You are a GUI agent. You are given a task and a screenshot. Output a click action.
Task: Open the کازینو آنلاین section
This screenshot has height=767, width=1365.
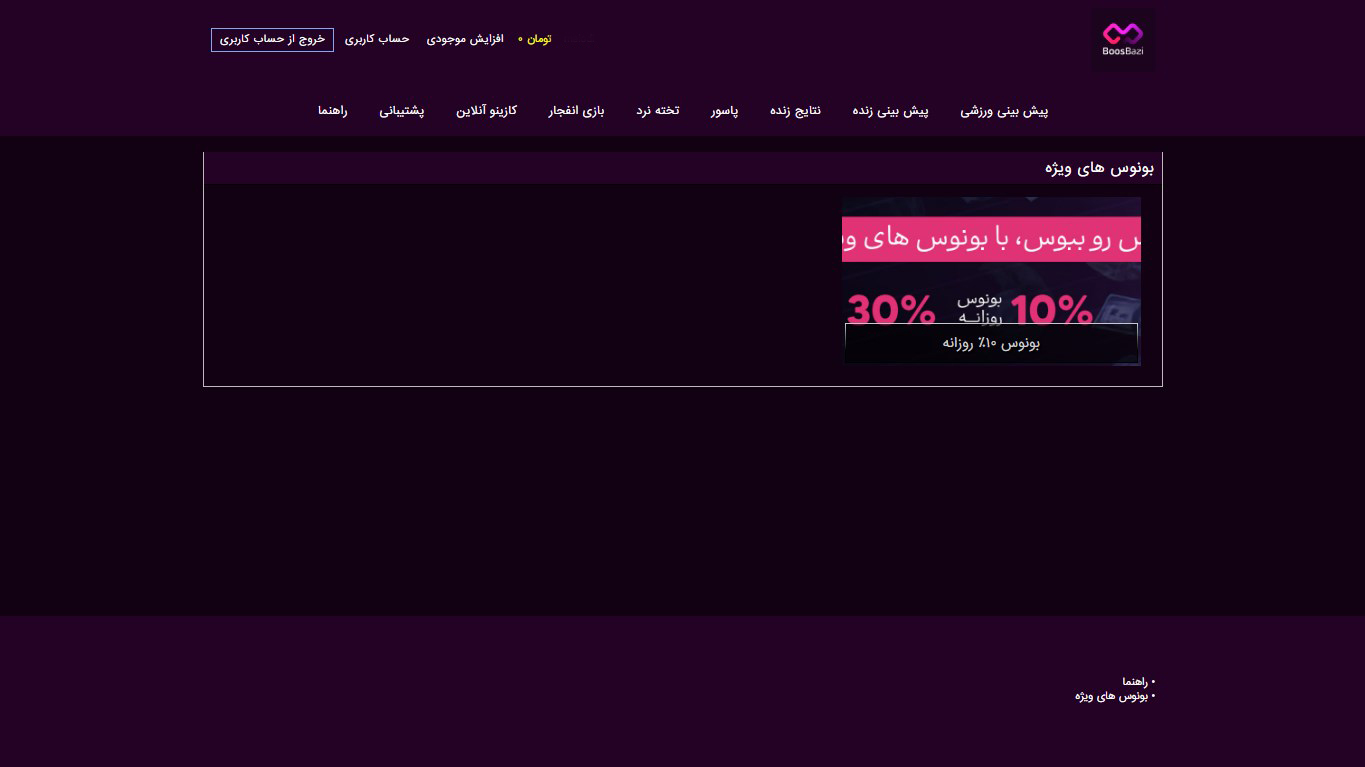pos(486,111)
